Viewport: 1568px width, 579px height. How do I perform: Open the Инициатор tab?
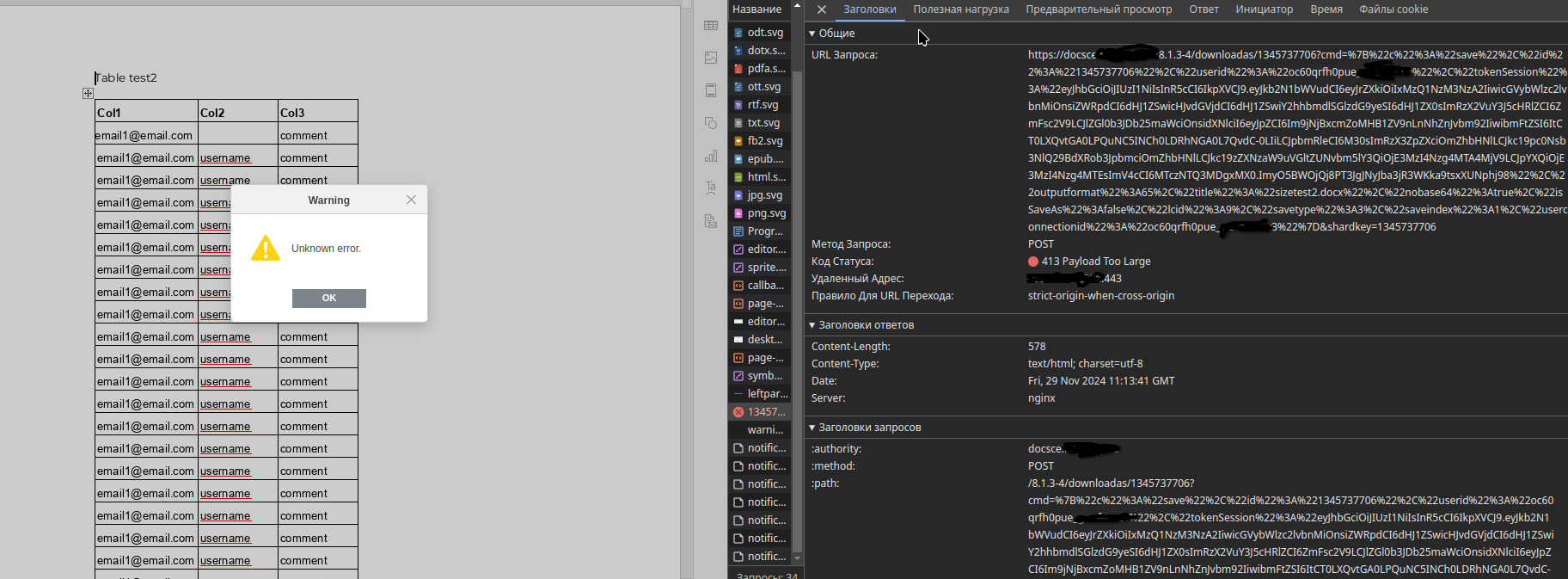point(1264,9)
